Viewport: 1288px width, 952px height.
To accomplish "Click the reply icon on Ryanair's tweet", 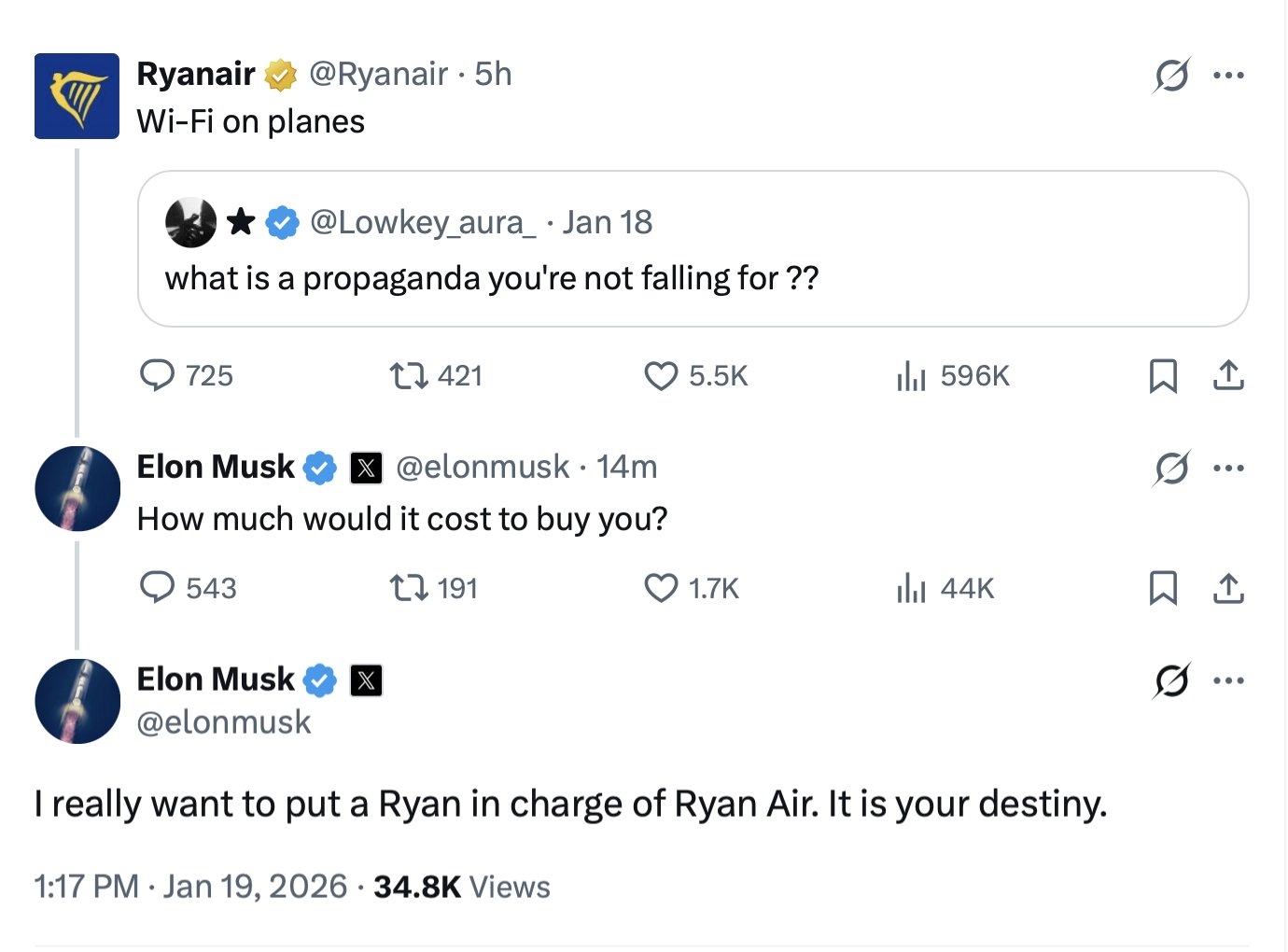I will [159, 375].
